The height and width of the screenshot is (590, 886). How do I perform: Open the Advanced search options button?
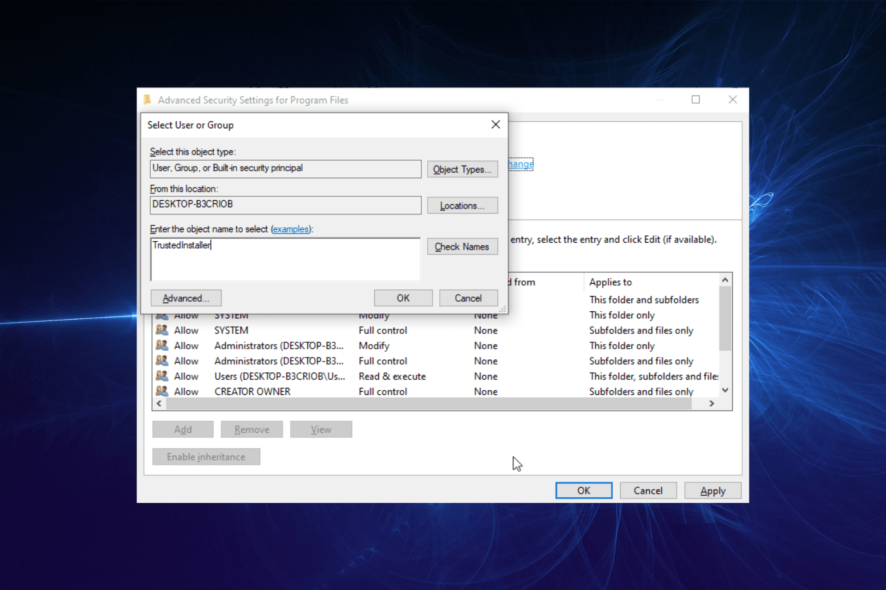[186, 298]
